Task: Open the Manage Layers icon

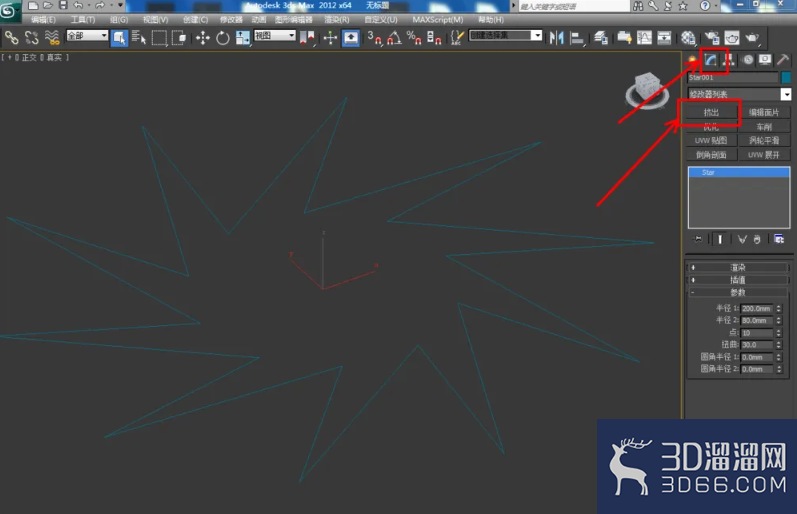Action: 601,38
